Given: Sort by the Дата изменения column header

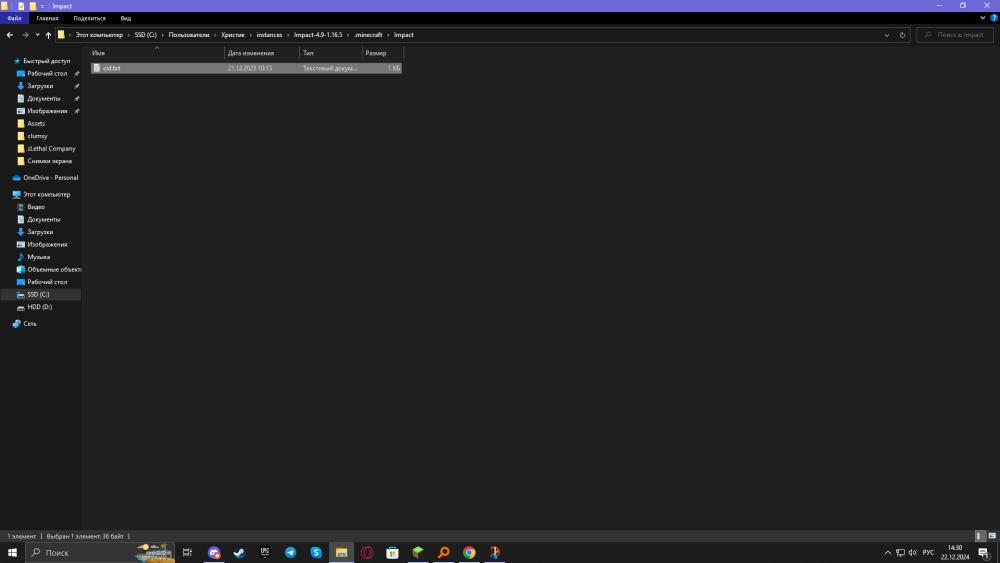Looking at the screenshot, I should (261, 53).
